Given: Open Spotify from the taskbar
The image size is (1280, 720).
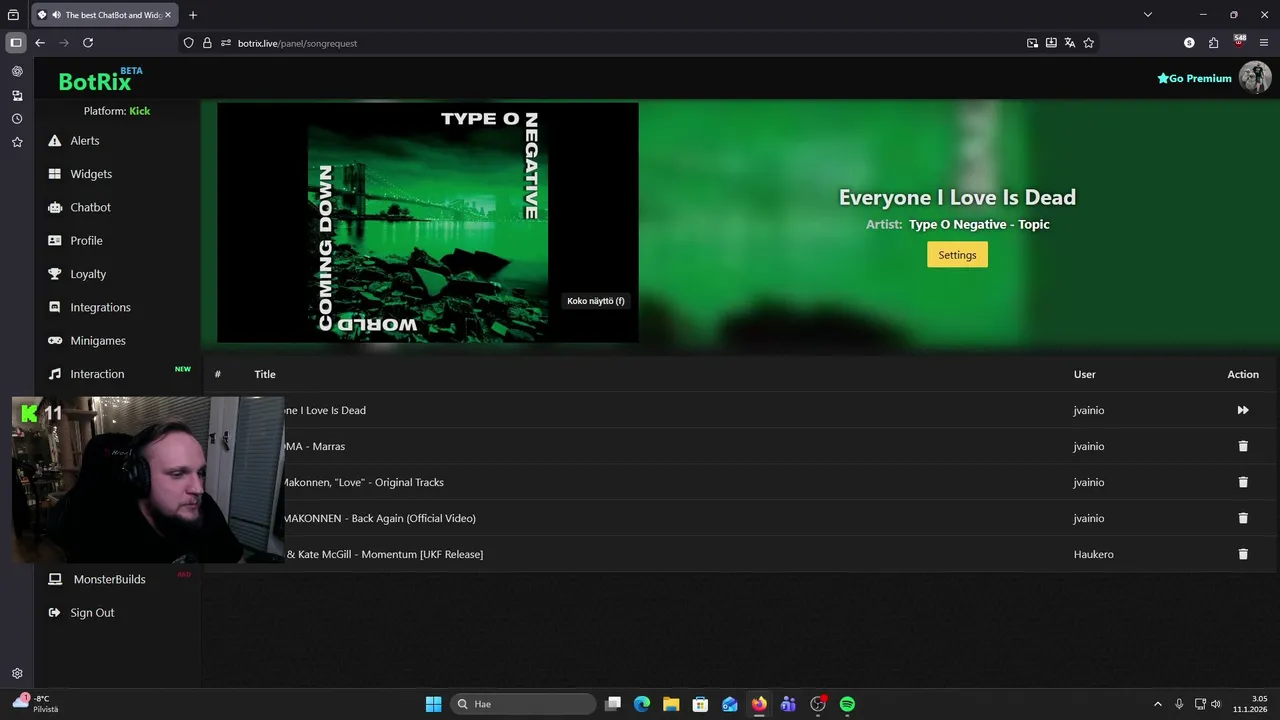Looking at the screenshot, I should tap(847, 704).
